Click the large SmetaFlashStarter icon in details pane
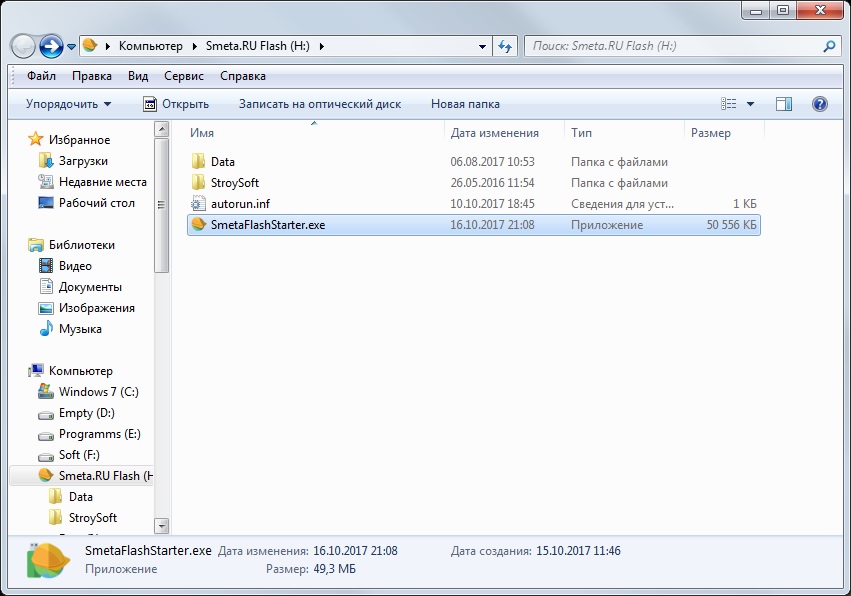 48,560
